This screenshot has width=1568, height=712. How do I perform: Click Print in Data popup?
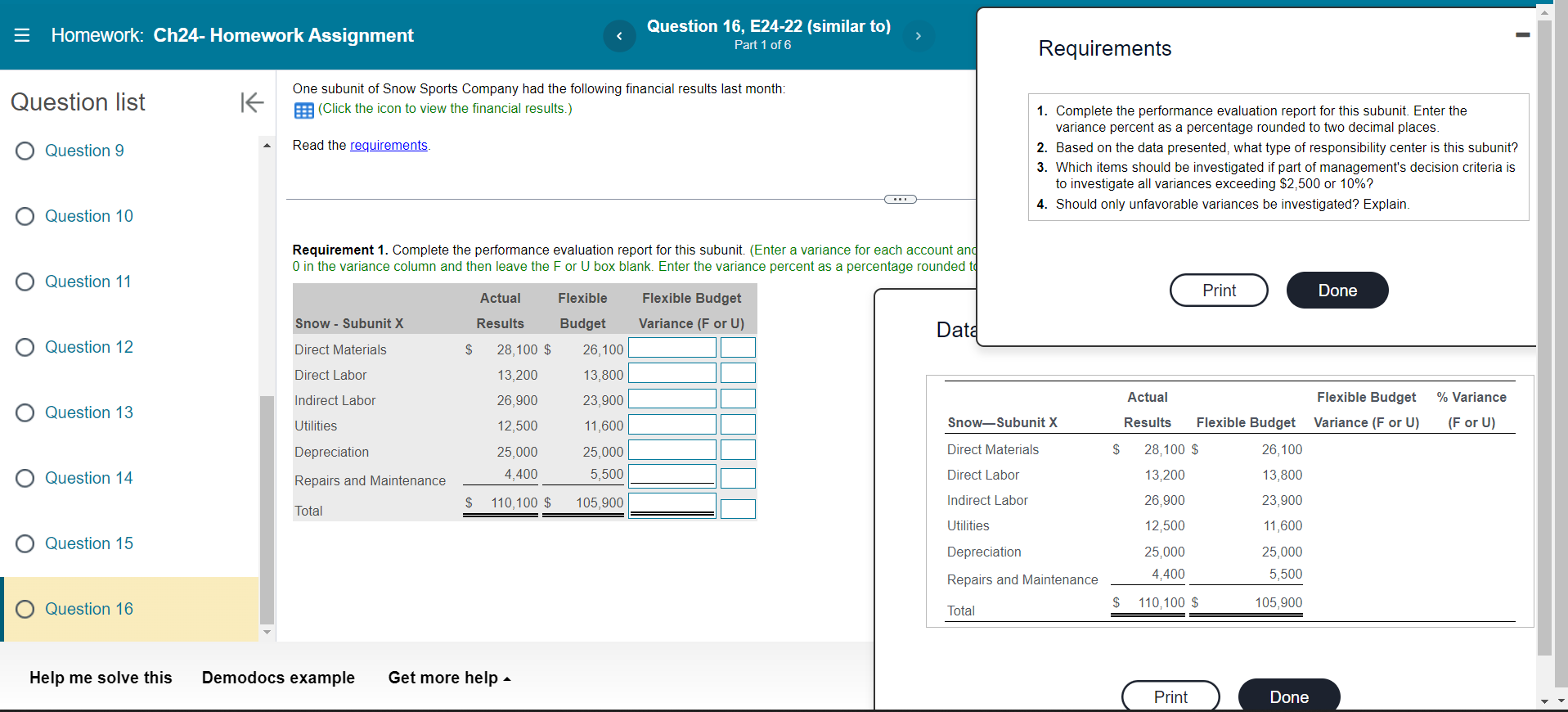1170,696
